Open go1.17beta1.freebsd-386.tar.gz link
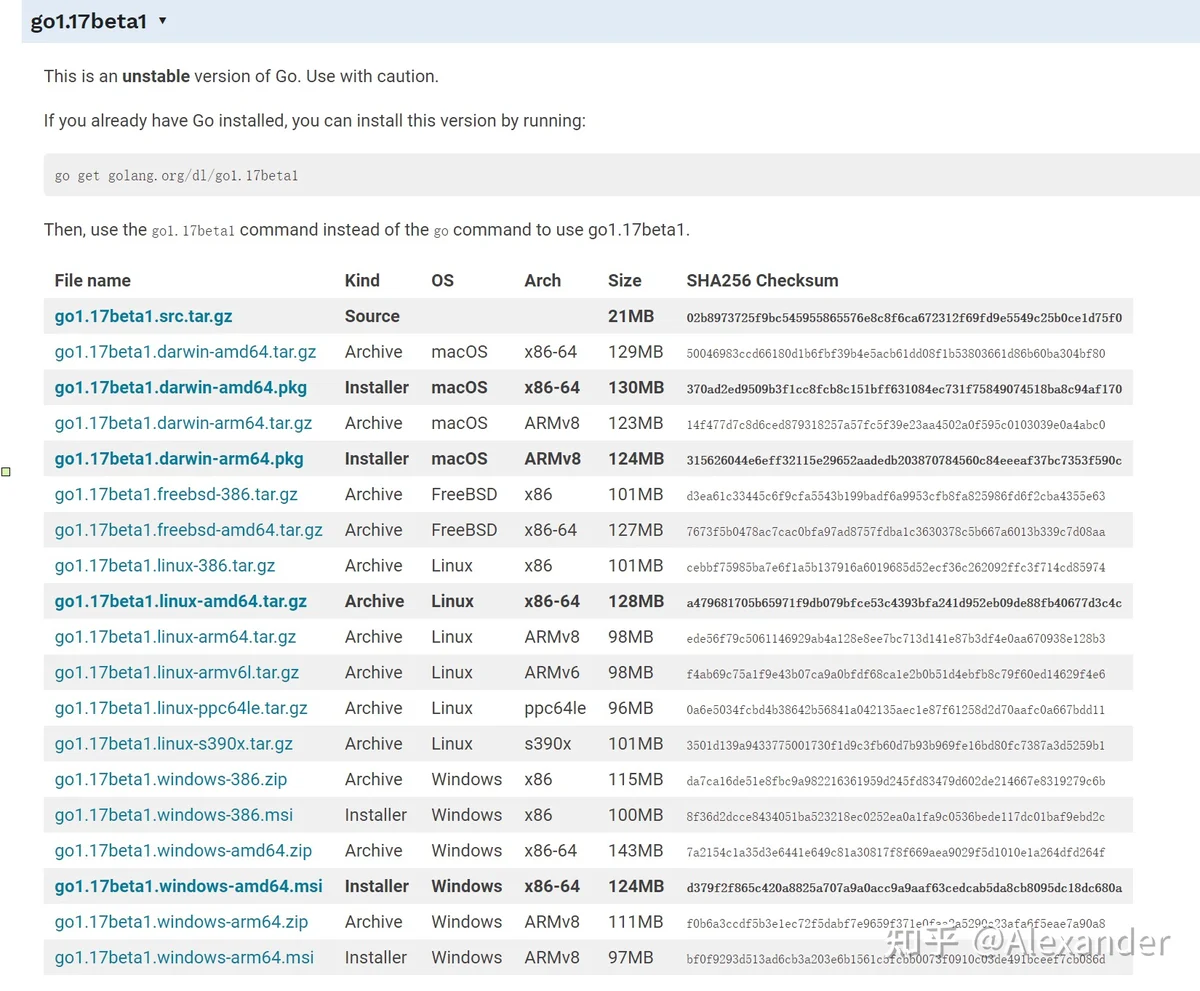Image resolution: width=1200 pixels, height=991 pixels. tap(176, 494)
